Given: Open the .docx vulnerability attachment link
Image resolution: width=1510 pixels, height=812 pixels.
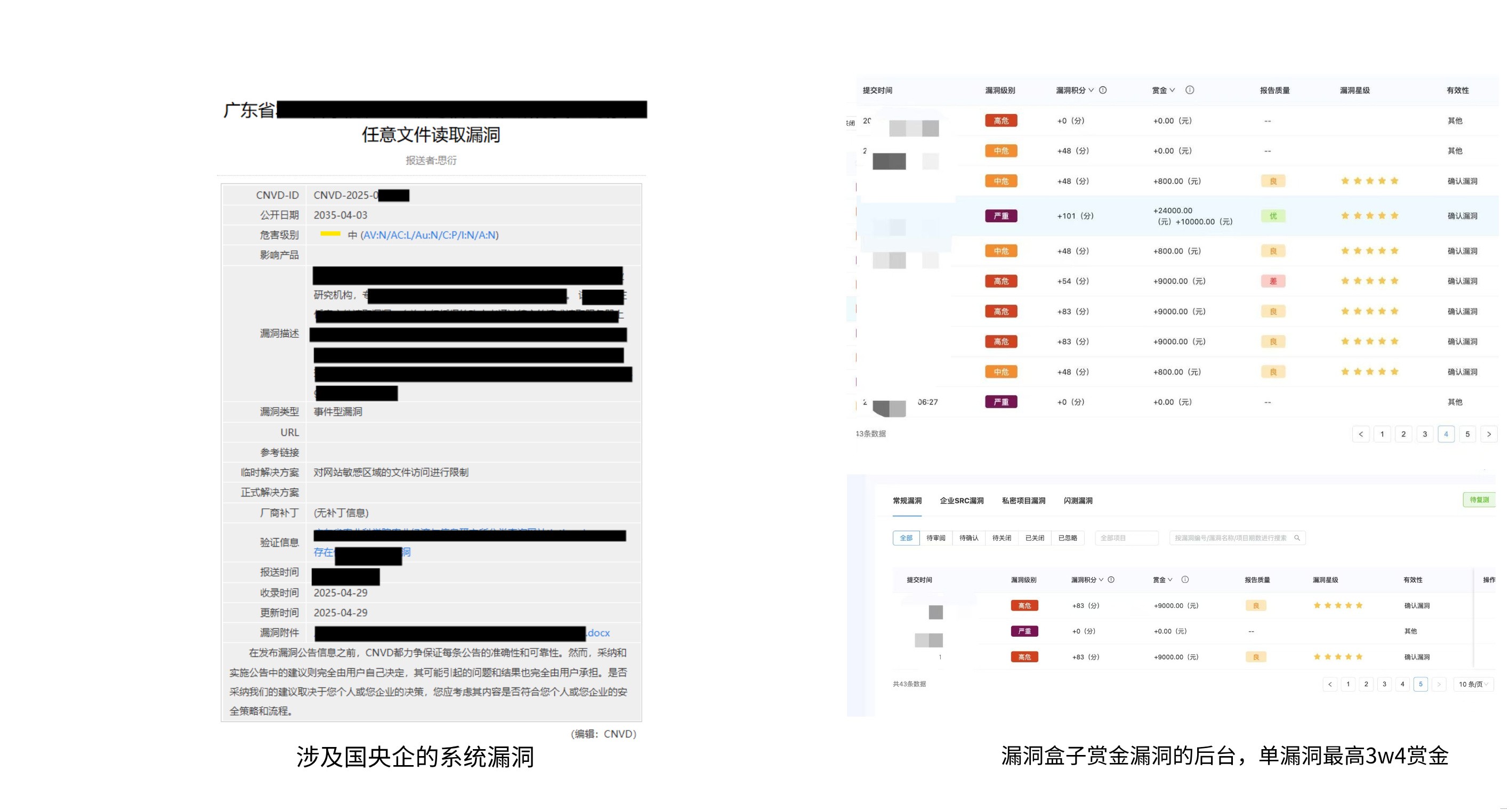Looking at the screenshot, I should (x=599, y=633).
